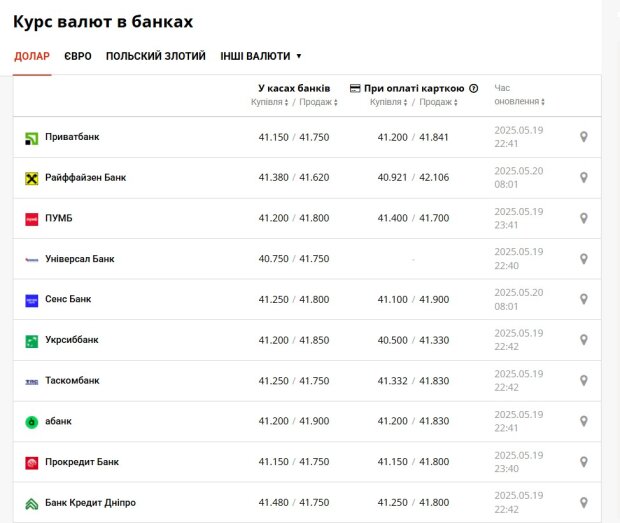Select the ПОЛЬСКИЙ ЗЛОТИЙ tab
620x523 pixels.
tap(155, 56)
